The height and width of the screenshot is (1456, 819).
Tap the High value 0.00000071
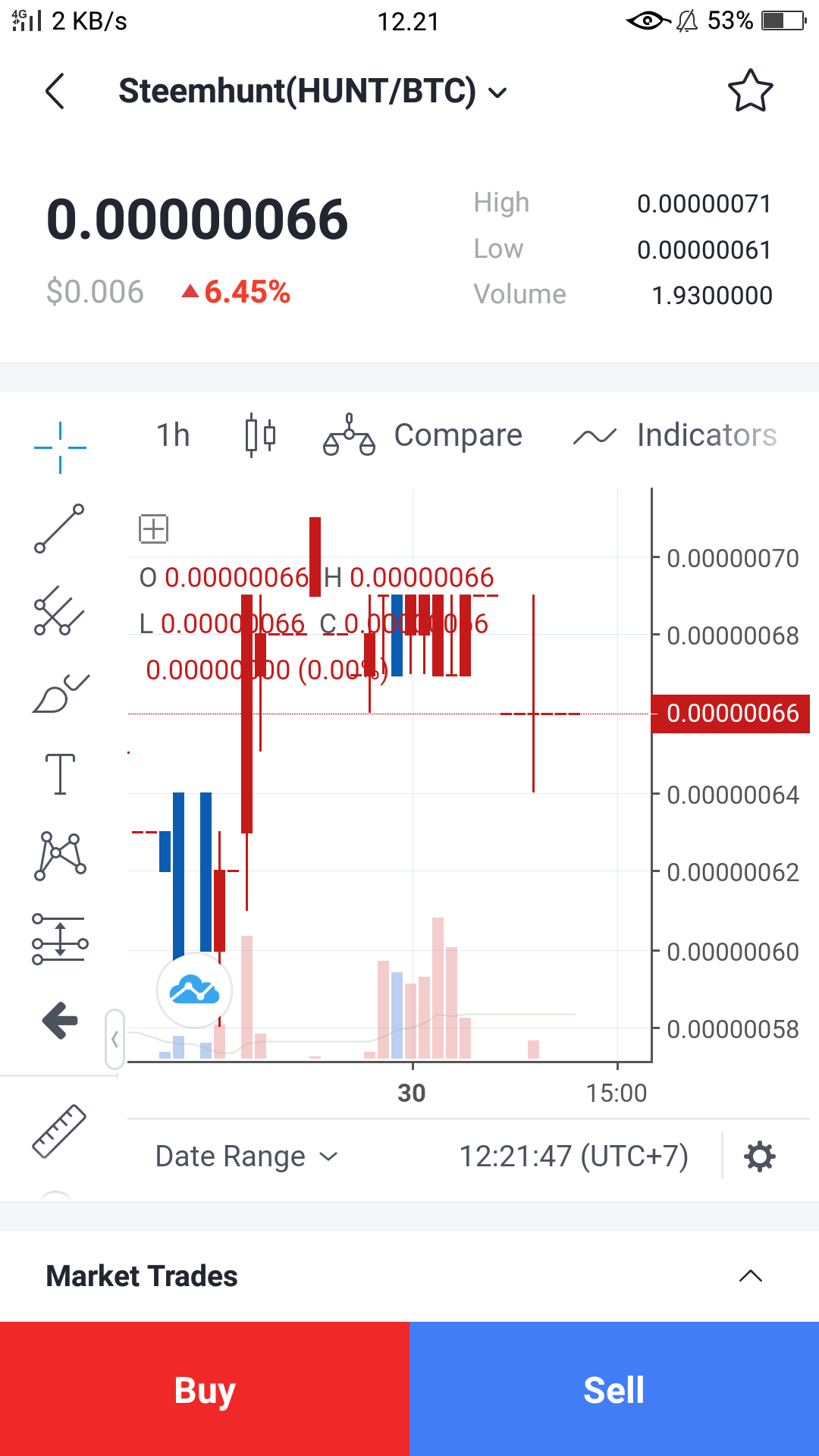(704, 204)
